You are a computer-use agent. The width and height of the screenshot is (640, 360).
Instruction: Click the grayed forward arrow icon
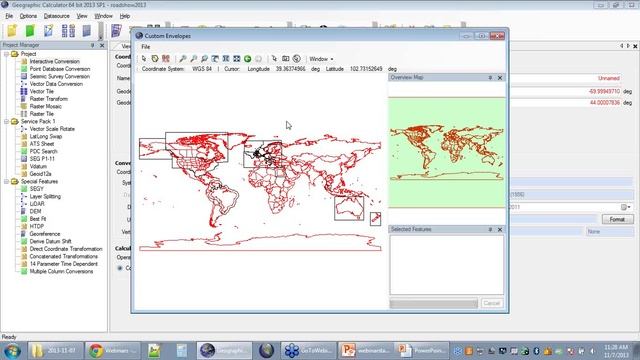click(x=258, y=59)
